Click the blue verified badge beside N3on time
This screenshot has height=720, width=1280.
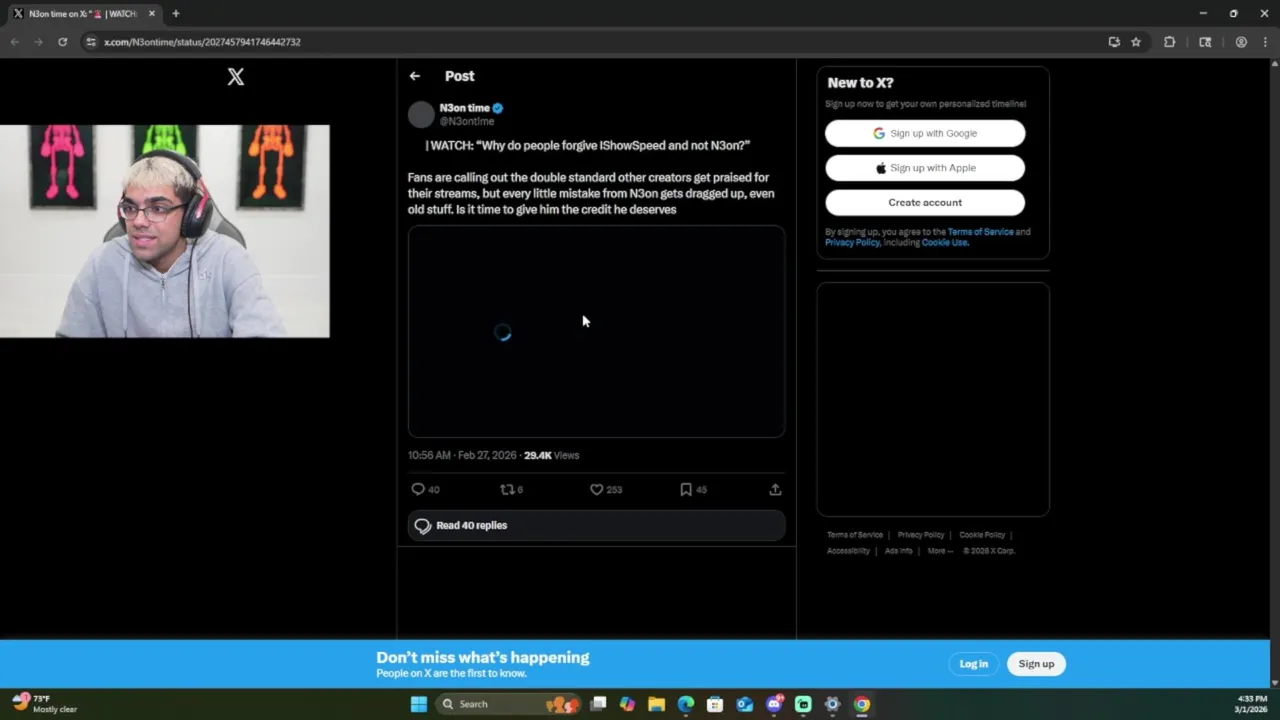coord(497,108)
